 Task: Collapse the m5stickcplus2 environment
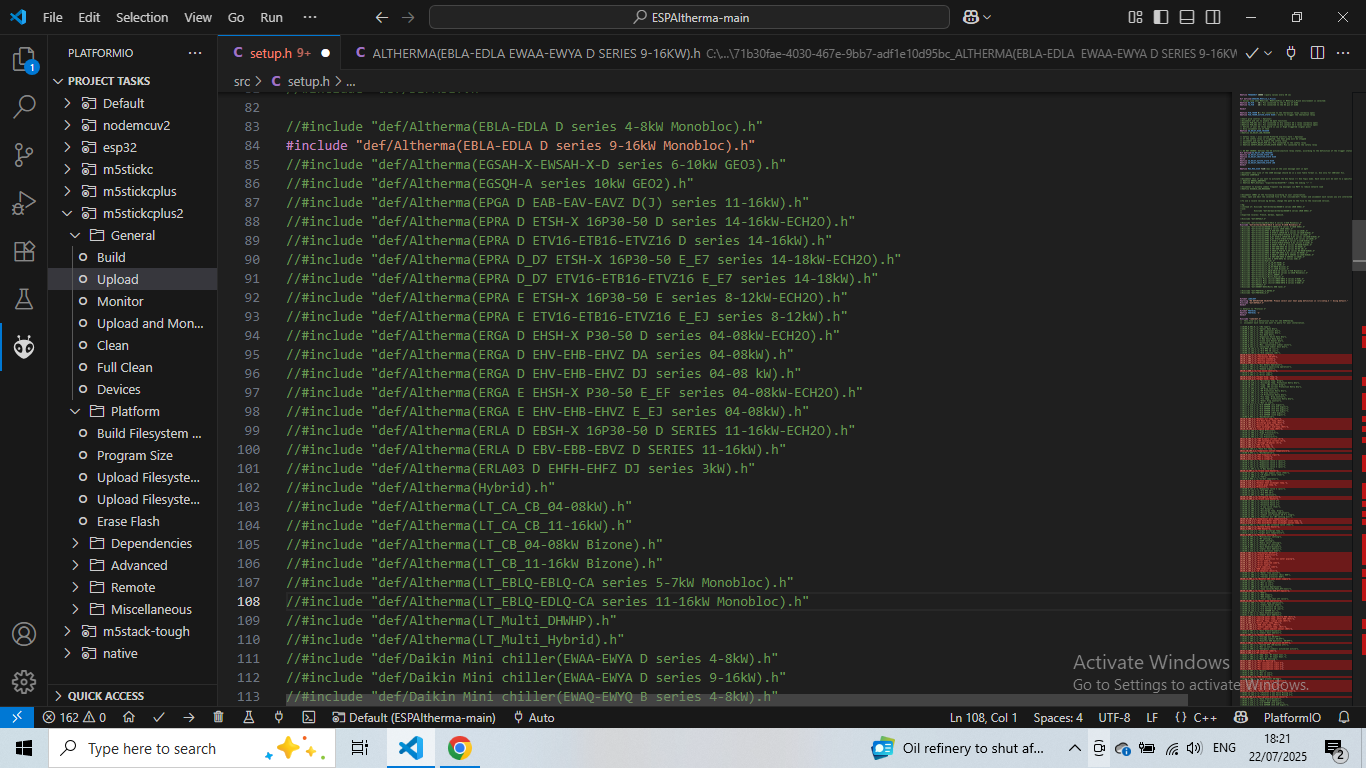(x=67, y=213)
